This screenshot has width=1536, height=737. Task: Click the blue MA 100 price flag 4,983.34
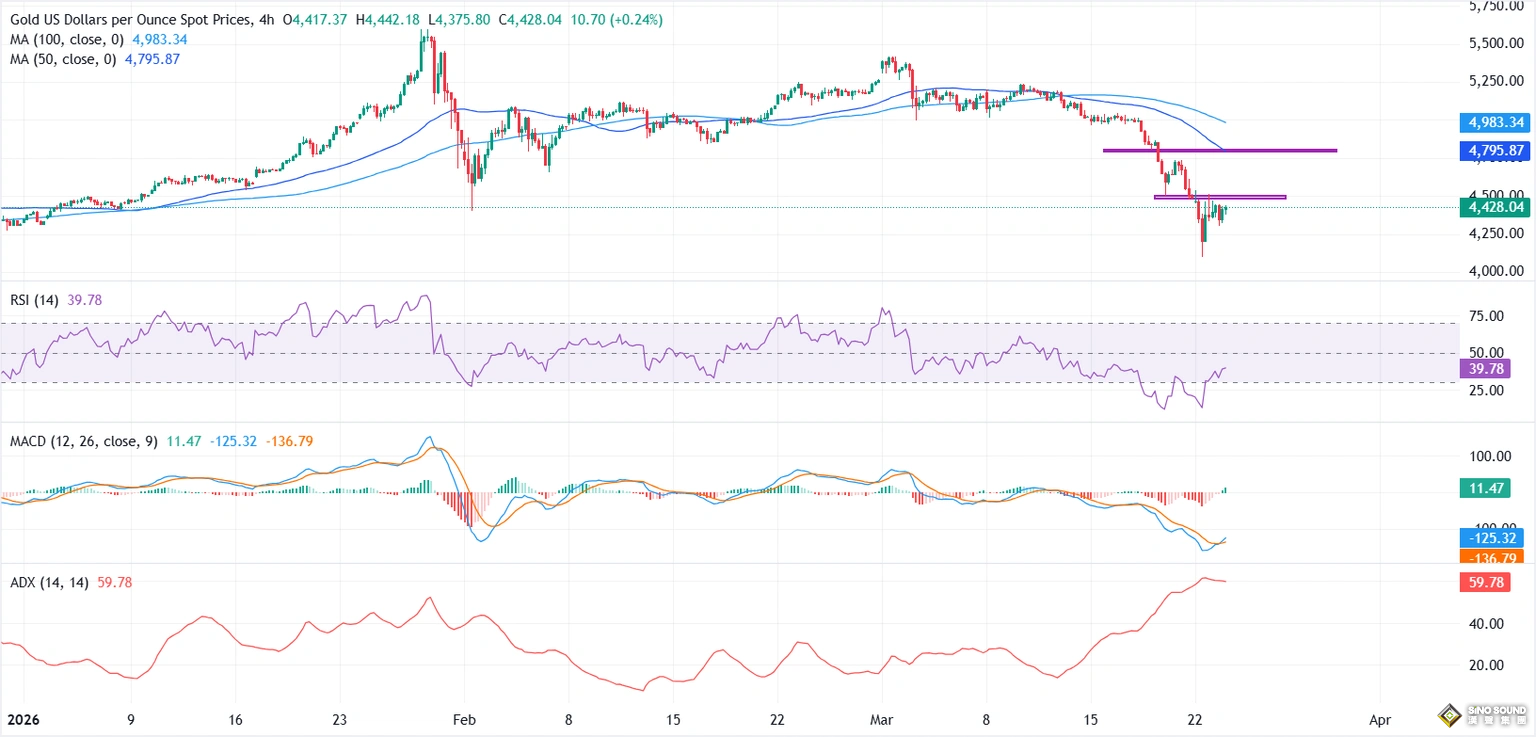coord(1495,122)
